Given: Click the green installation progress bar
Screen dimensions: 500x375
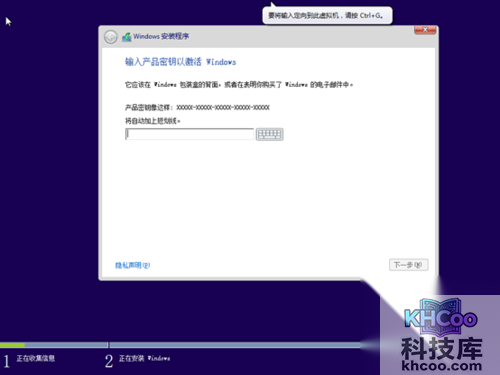Looking at the screenshot, I should coord(12,345).
